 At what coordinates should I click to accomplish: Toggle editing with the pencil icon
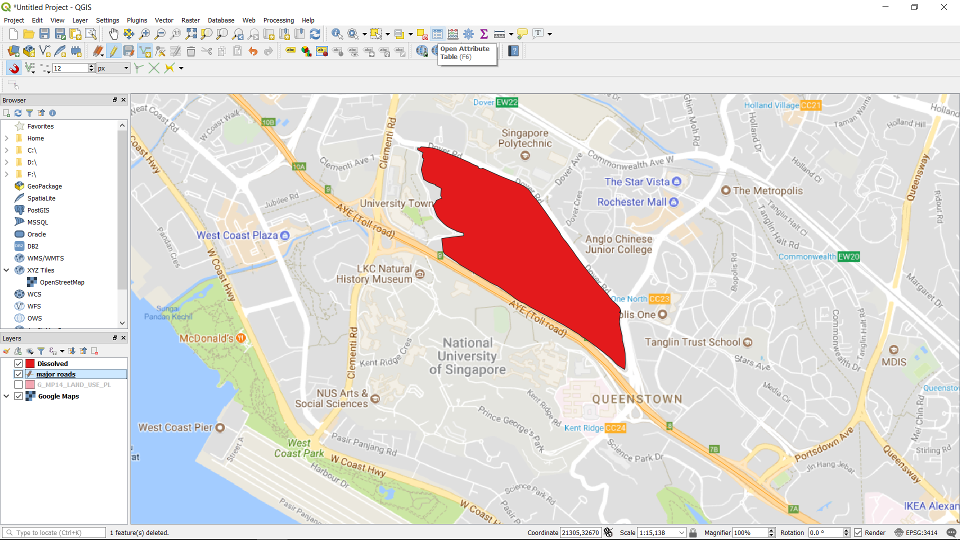(x=113, y=51)
